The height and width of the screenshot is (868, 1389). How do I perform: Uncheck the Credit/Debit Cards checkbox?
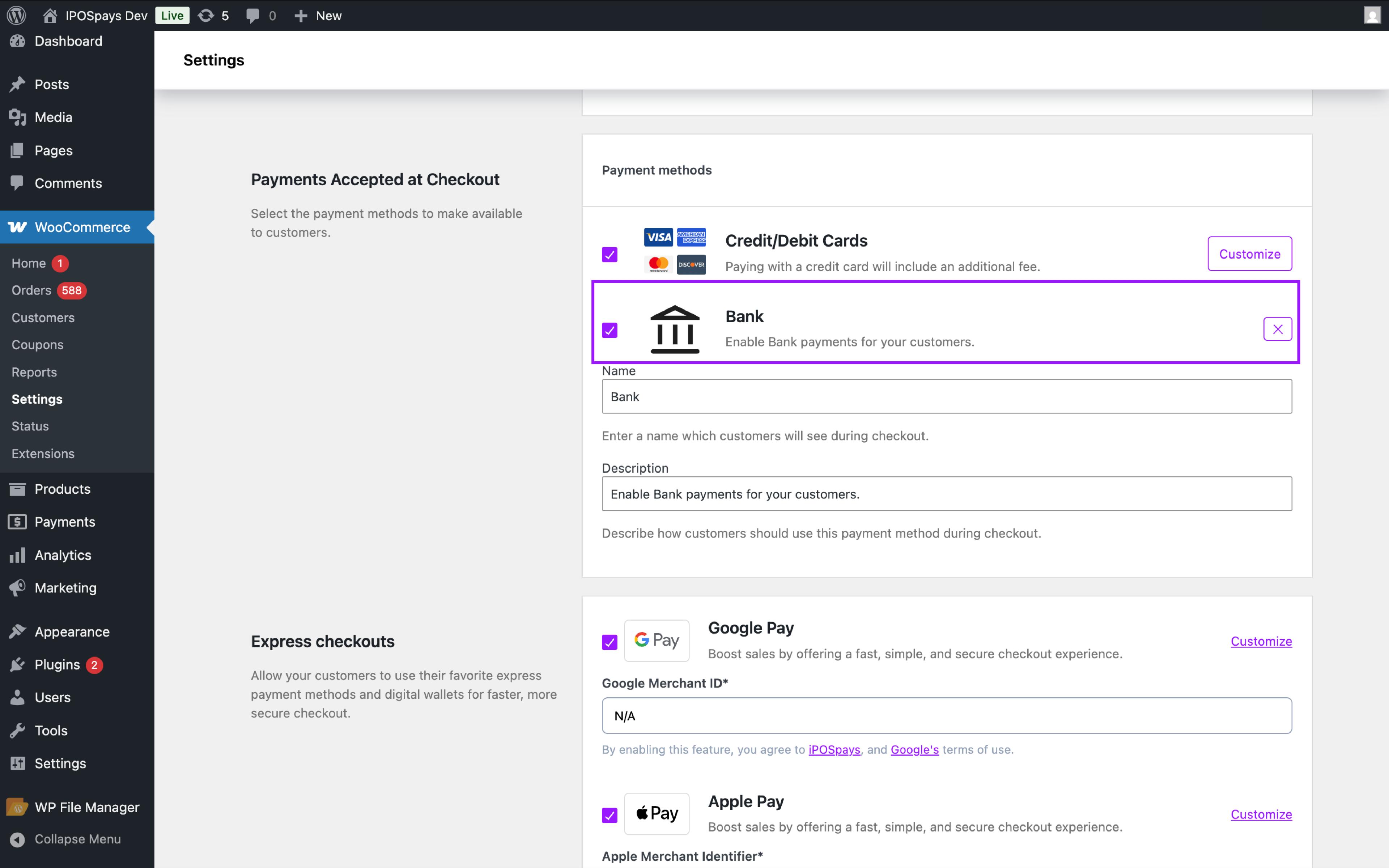tap(609, 254)
